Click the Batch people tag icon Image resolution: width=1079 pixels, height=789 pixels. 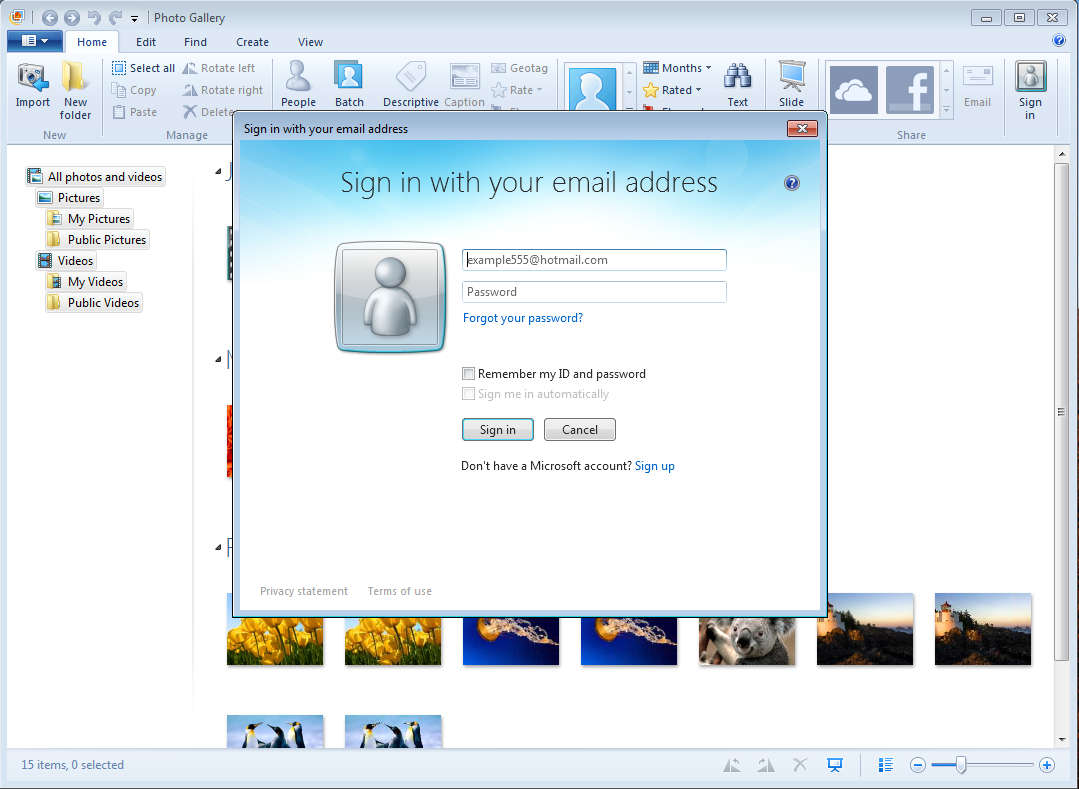(x=349, y=78)
